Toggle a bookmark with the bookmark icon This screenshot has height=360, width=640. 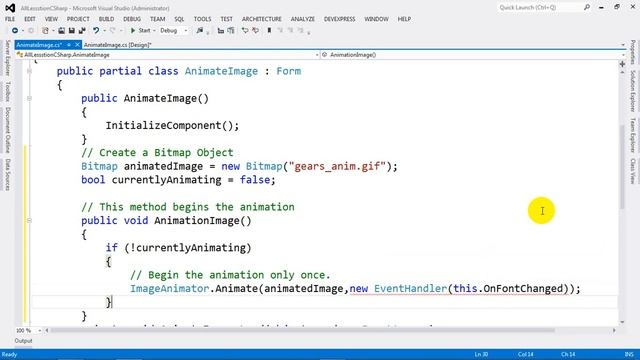tap(269, 31)
